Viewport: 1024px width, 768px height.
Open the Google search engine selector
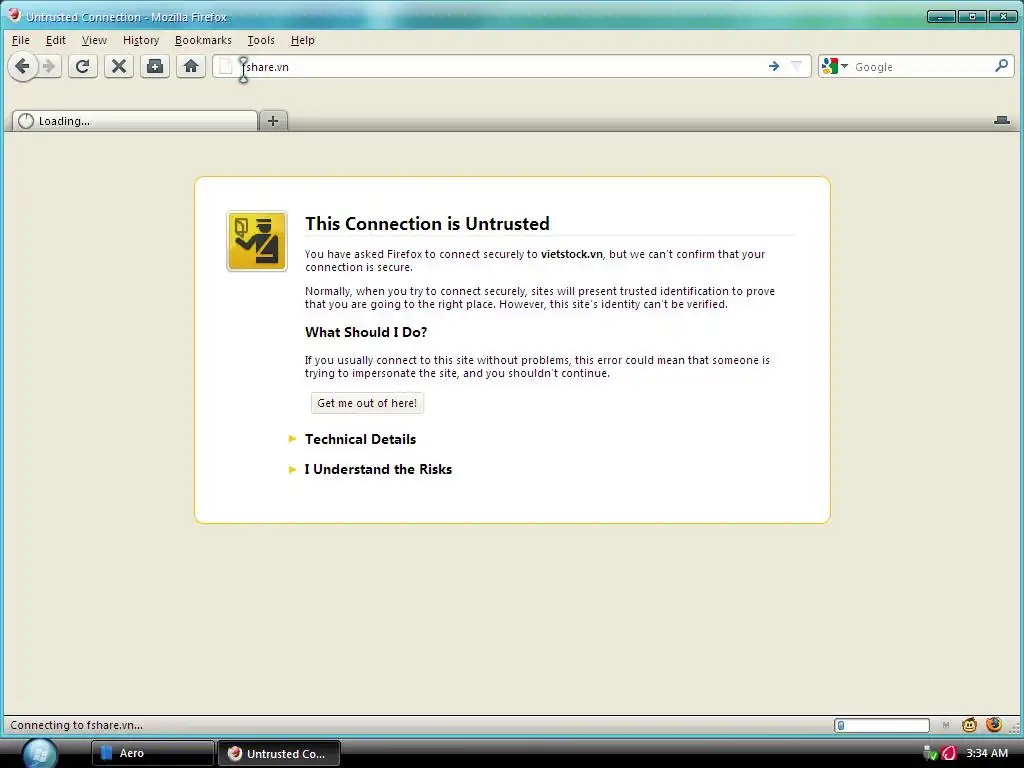835,66
